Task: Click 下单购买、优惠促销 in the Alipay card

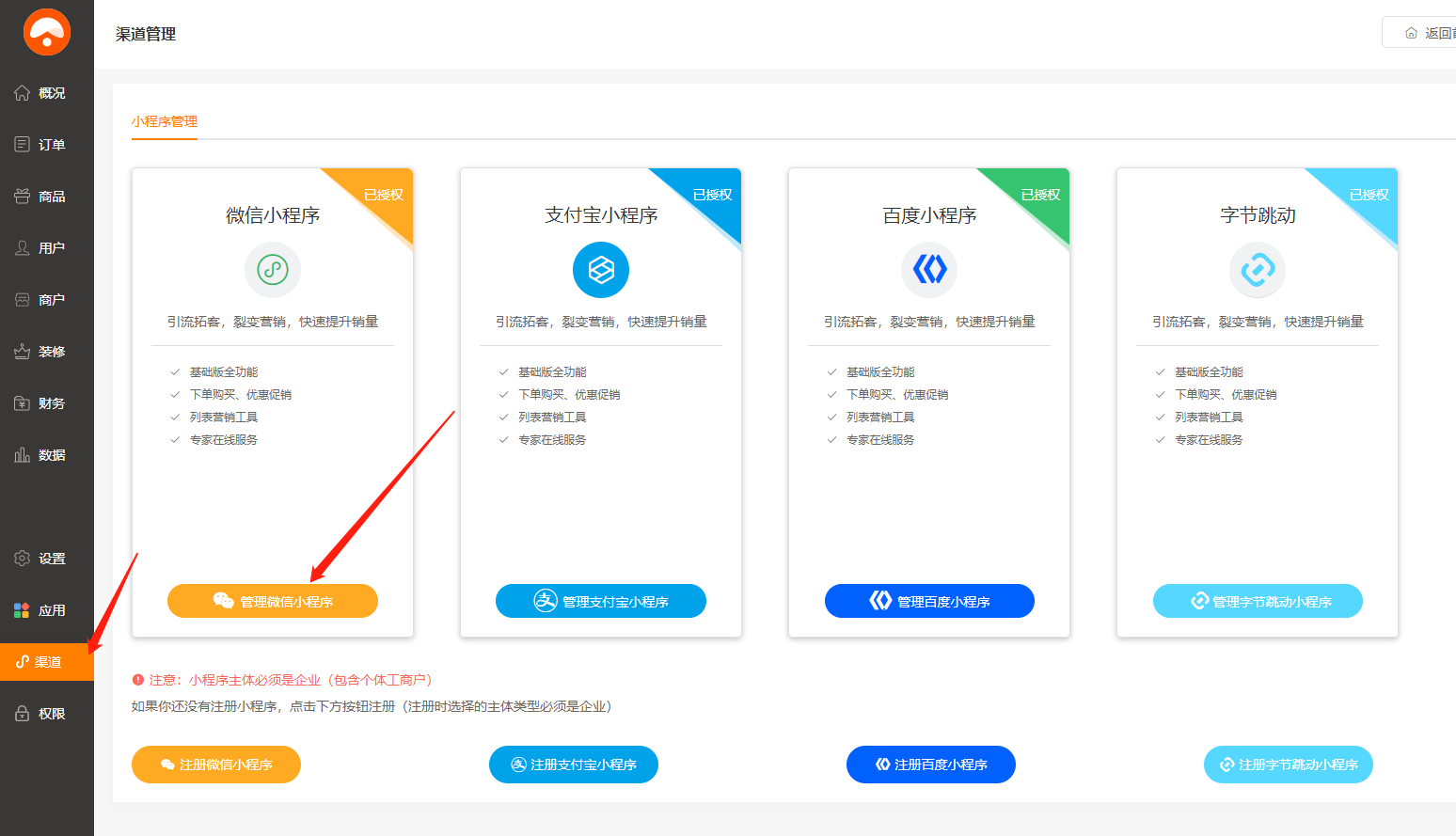Action: (x=569, y=395)
